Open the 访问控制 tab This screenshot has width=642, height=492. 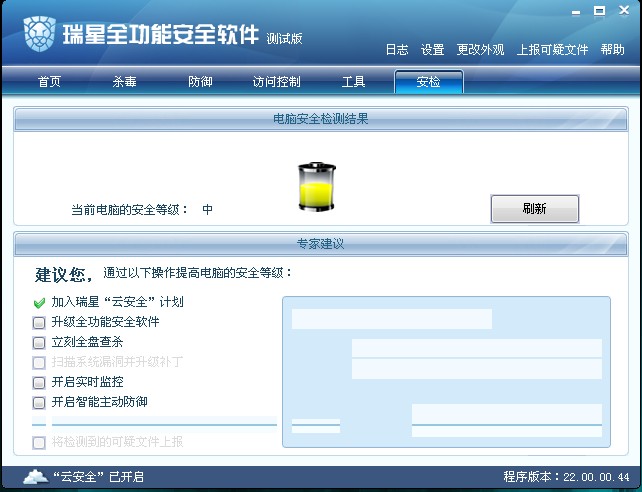click(276, 81)
